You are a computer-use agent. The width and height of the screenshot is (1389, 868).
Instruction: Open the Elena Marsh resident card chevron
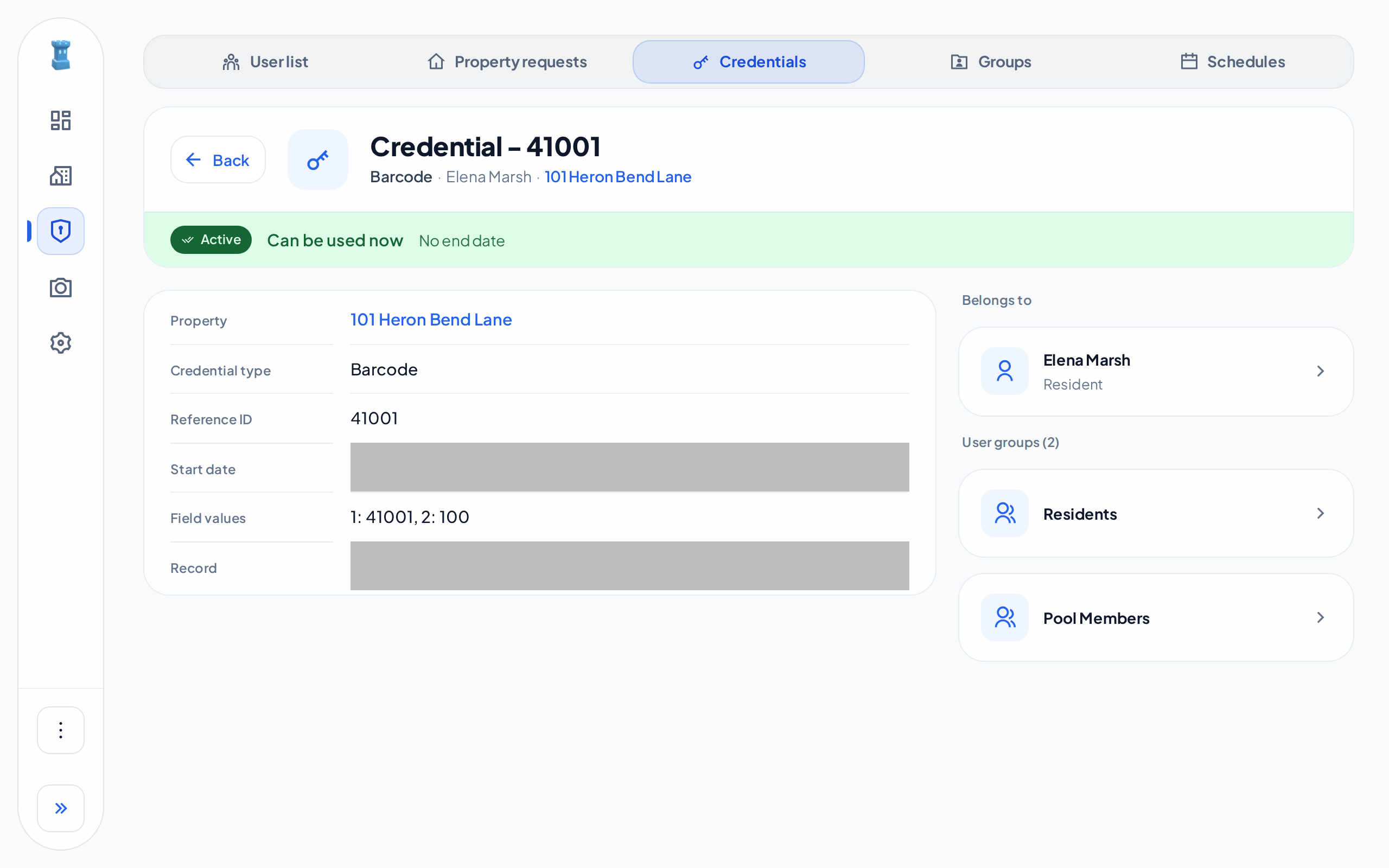pyautogui.click(x=1320, y=371)
